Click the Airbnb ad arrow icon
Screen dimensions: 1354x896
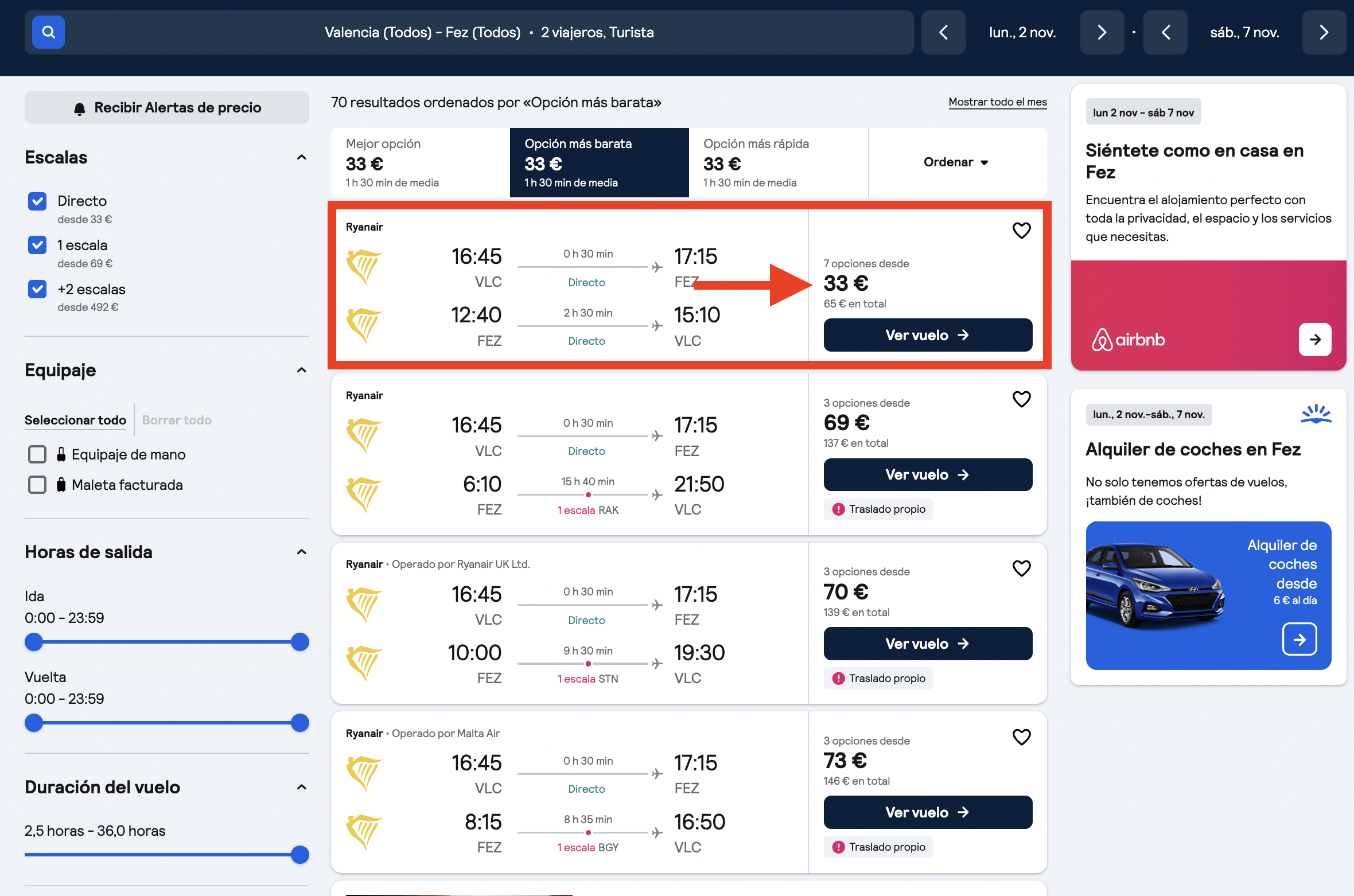click(1315, 340)
